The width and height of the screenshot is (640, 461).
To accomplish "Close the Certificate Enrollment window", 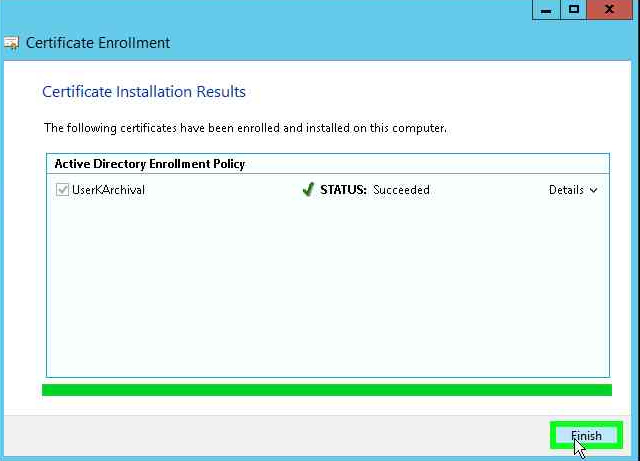I will coord(609,10).
